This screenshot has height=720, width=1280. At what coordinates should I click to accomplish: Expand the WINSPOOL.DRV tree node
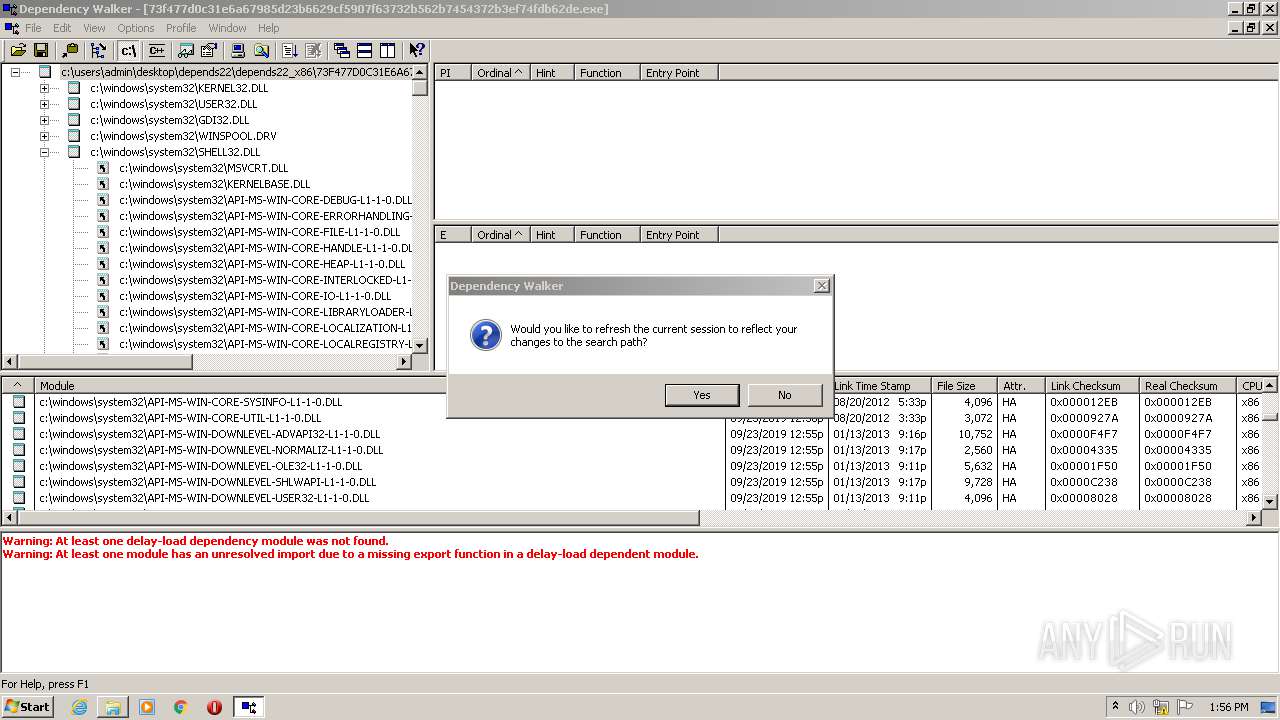click(x=45, y=136)
